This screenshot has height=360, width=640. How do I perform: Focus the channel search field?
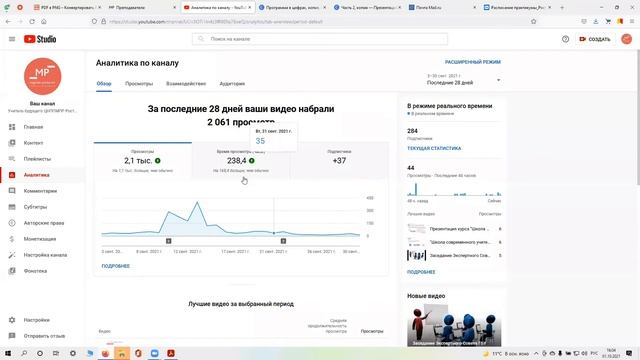(320, 39)
